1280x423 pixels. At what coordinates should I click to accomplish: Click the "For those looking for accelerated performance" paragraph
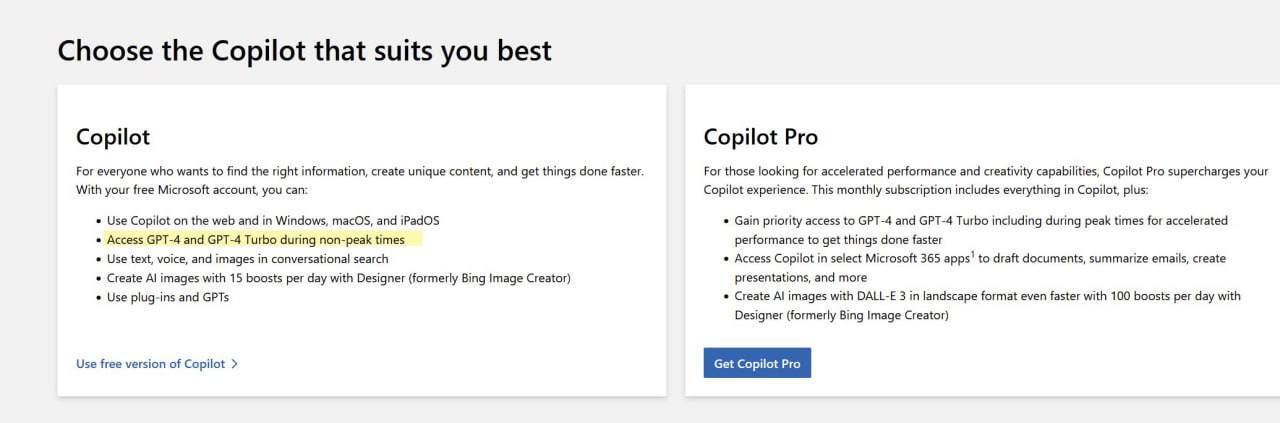985,171
